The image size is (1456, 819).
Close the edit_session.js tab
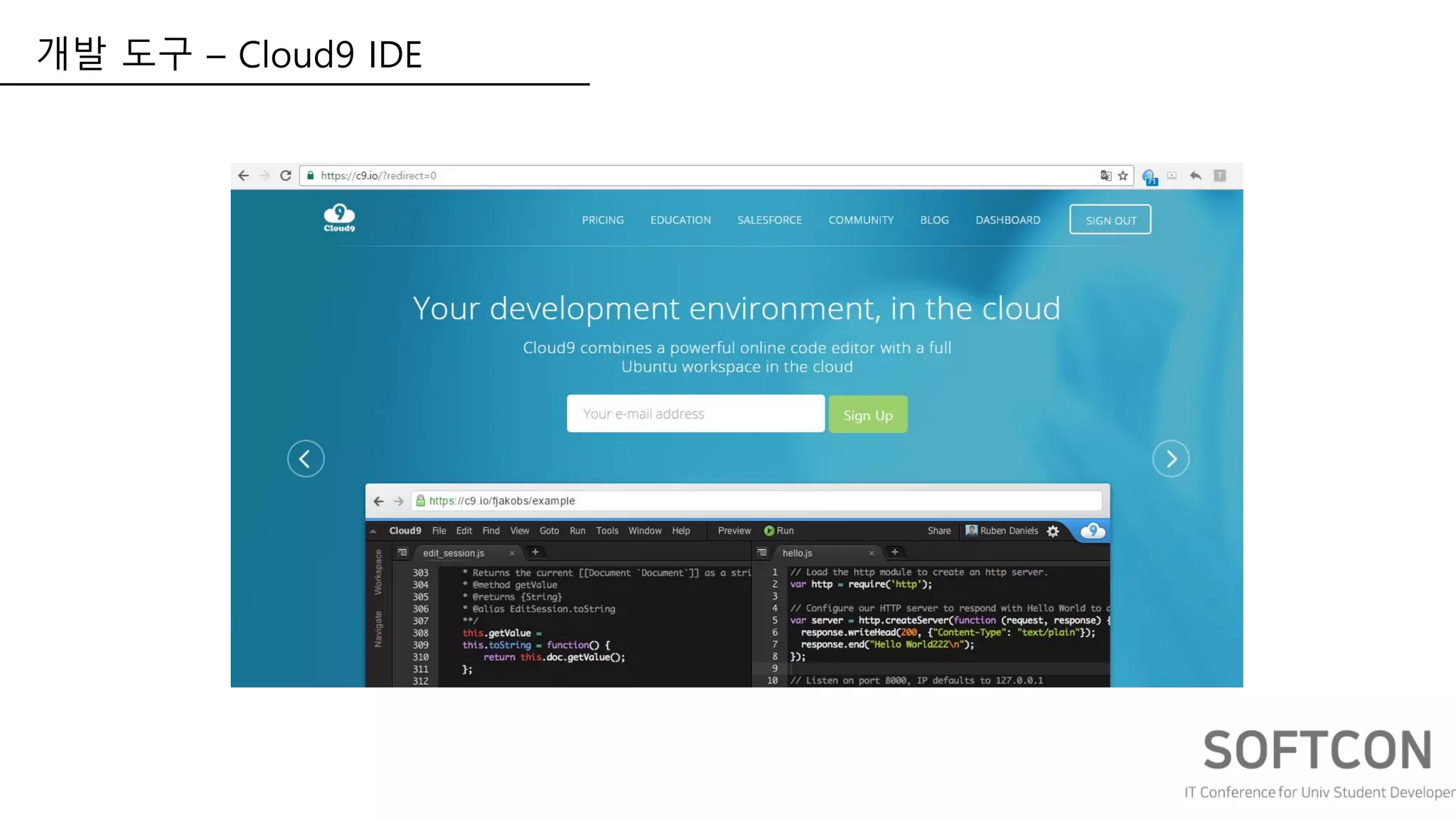(x=512, y=553)
